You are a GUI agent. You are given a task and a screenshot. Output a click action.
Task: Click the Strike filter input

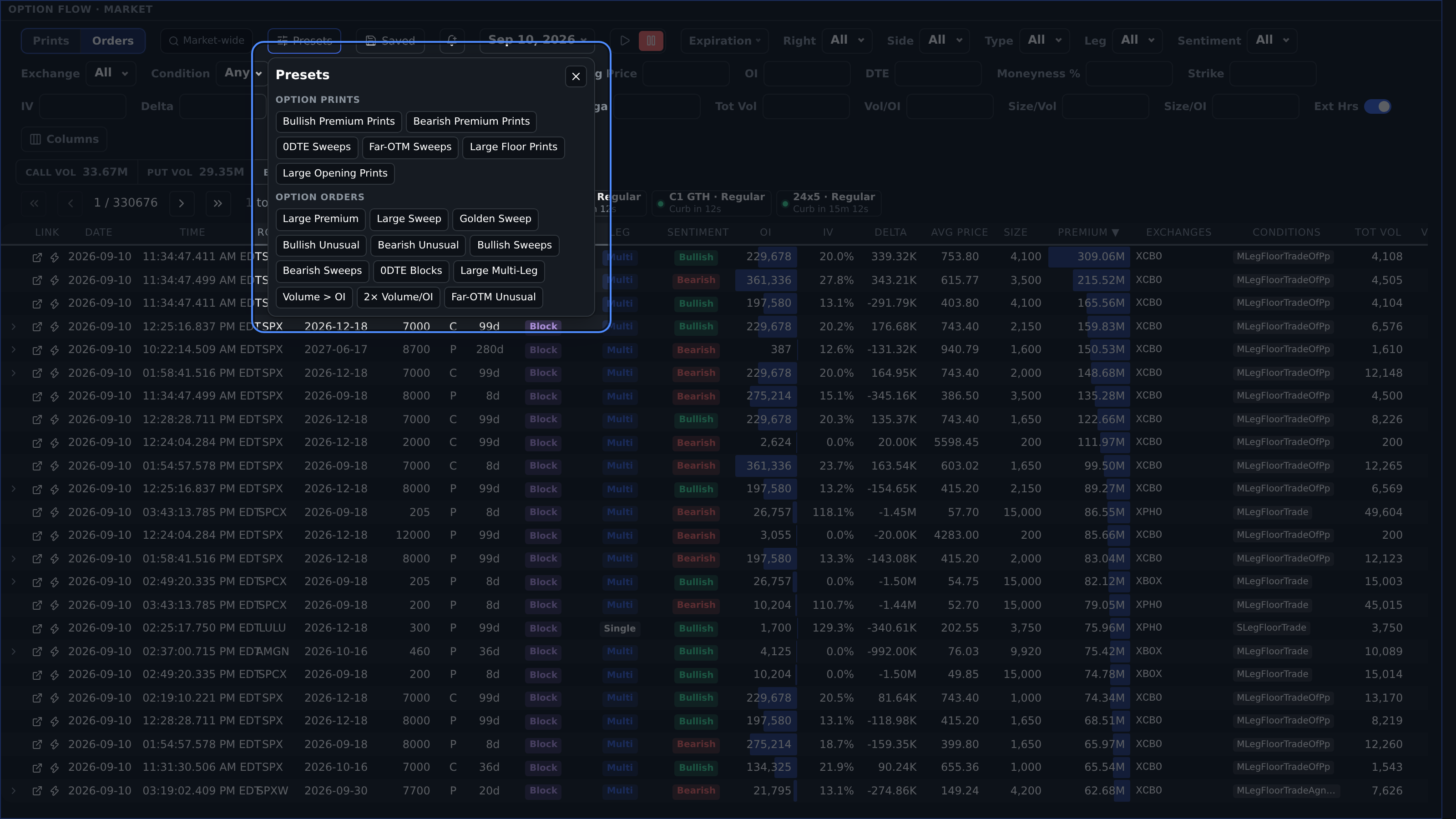pyautogui.click(x=1272, y=73)
